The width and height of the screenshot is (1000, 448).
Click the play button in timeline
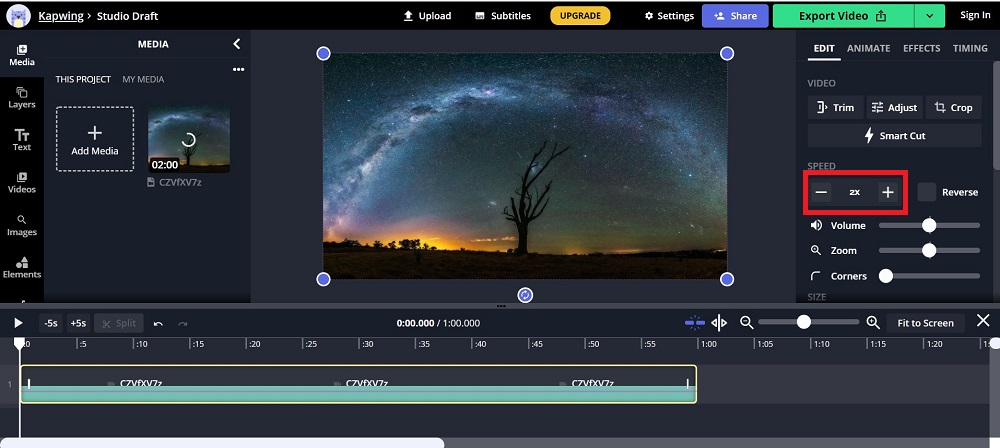click(18, 323)
